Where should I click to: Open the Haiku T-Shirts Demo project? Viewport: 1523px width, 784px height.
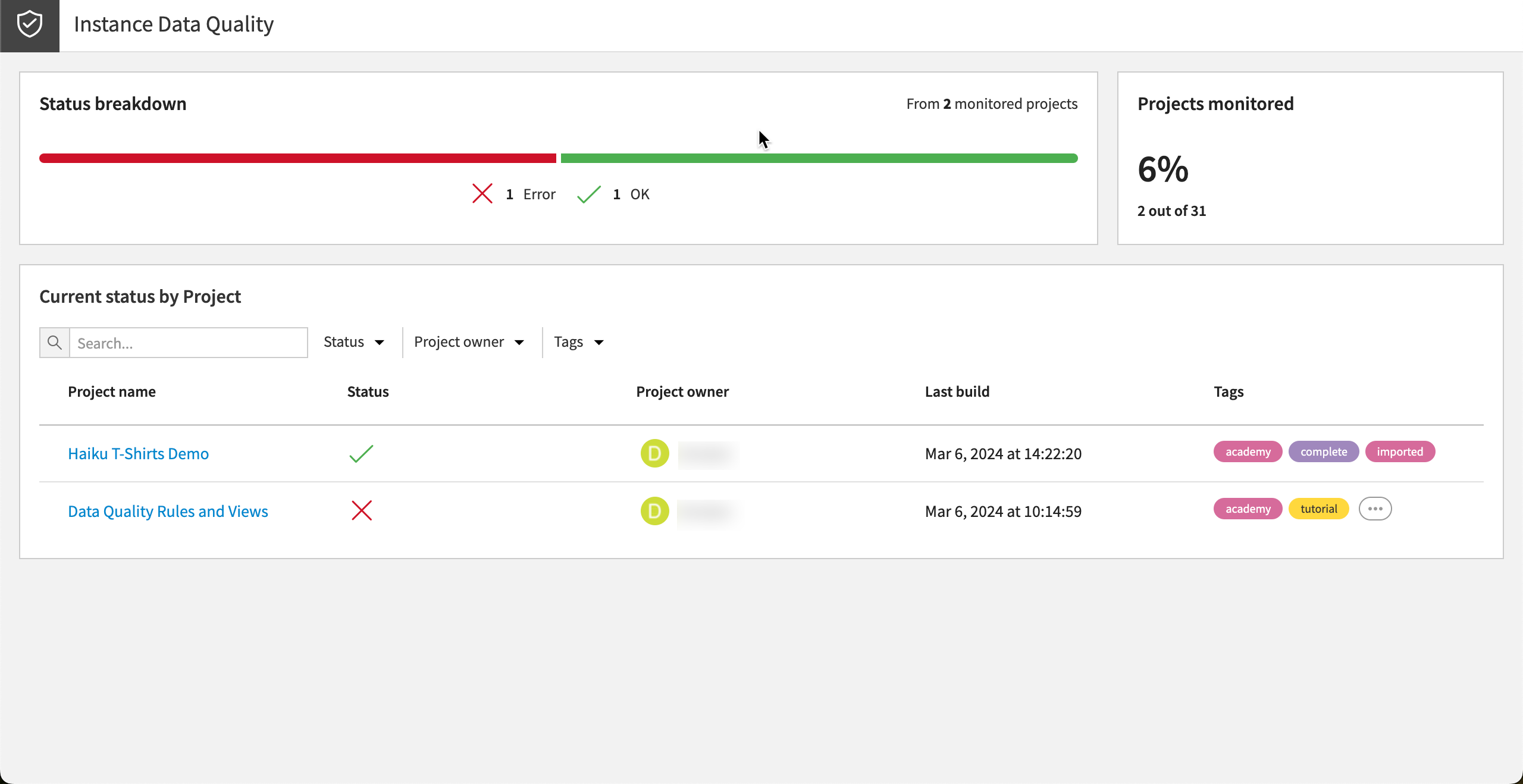[x=138, y=454]
